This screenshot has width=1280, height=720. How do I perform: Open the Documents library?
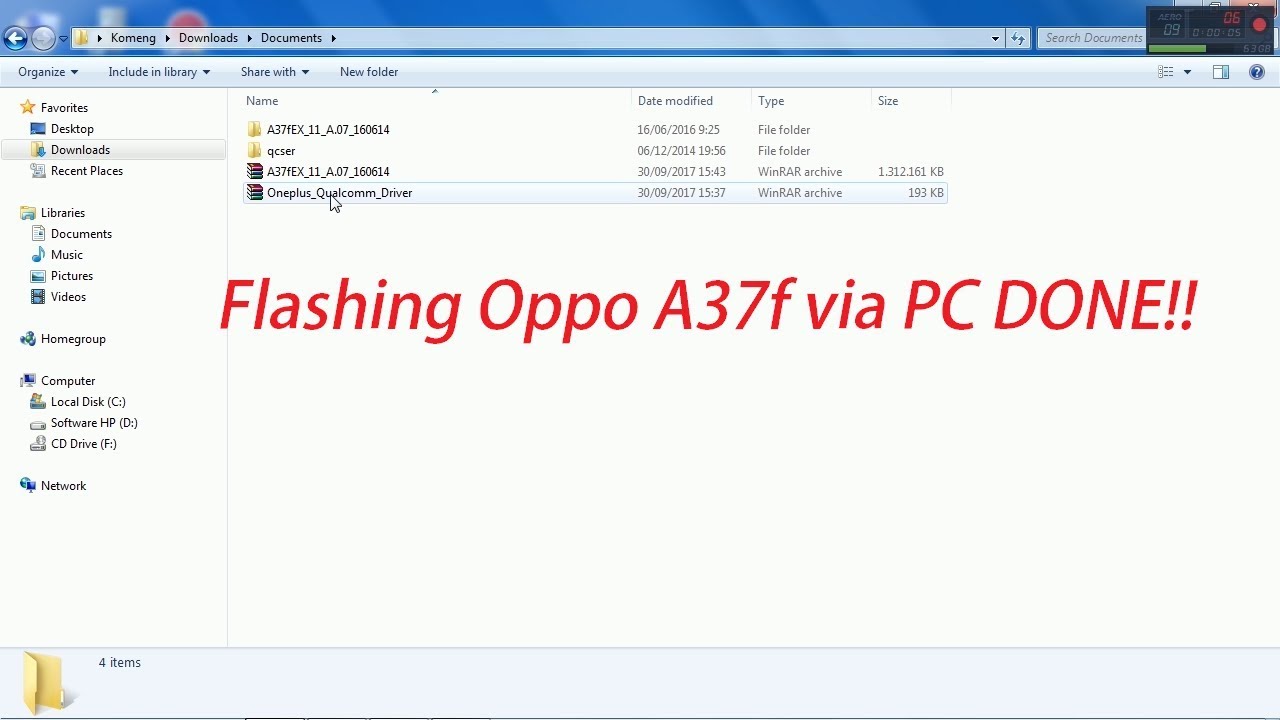[81, 234]
